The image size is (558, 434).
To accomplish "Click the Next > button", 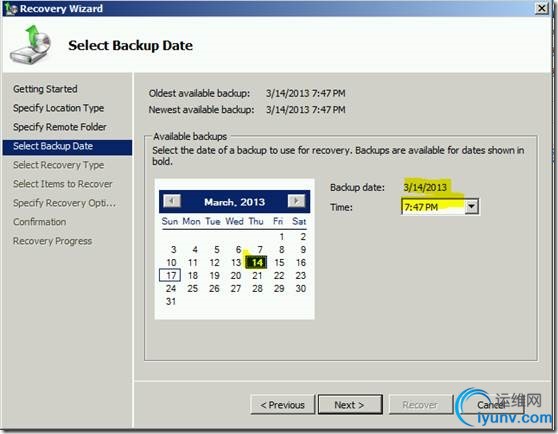I will [350, 404].
